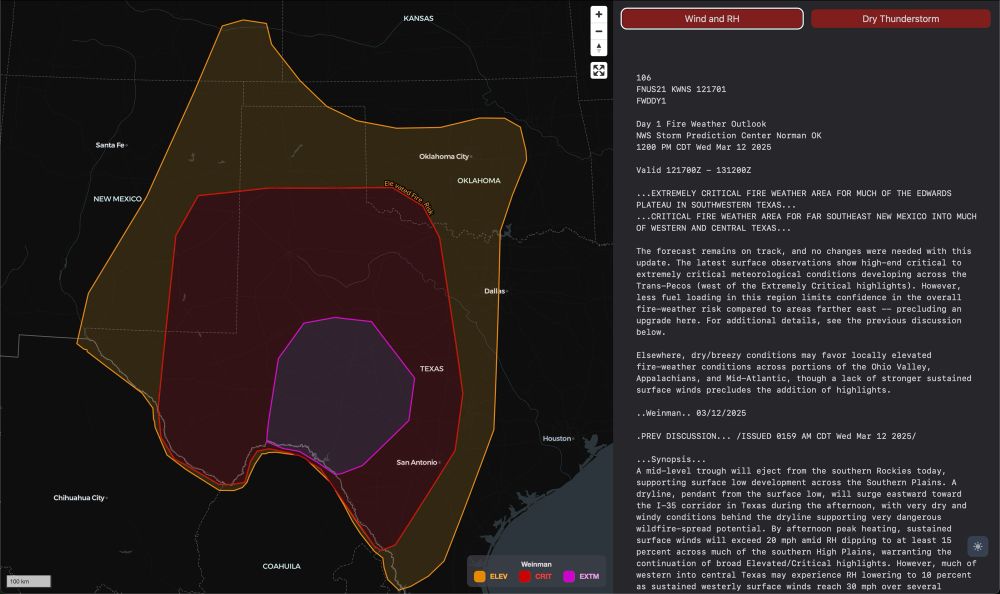Click '1200 PM CDT Wed Mar 12 2025' line

pyautogui.click(x=703, y=147)
